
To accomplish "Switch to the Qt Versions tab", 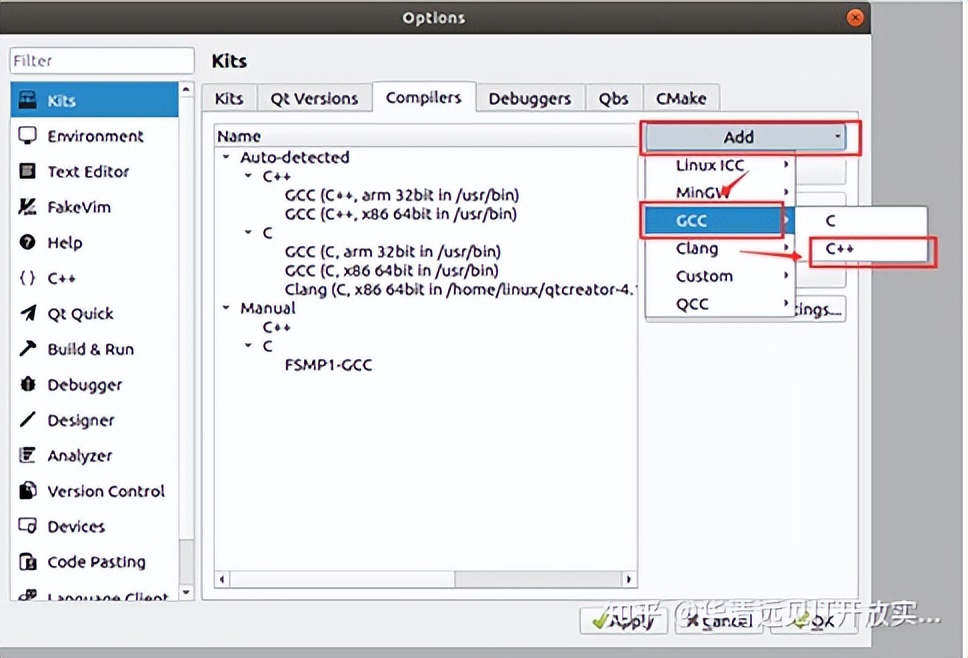I will (x=314, y=98).
